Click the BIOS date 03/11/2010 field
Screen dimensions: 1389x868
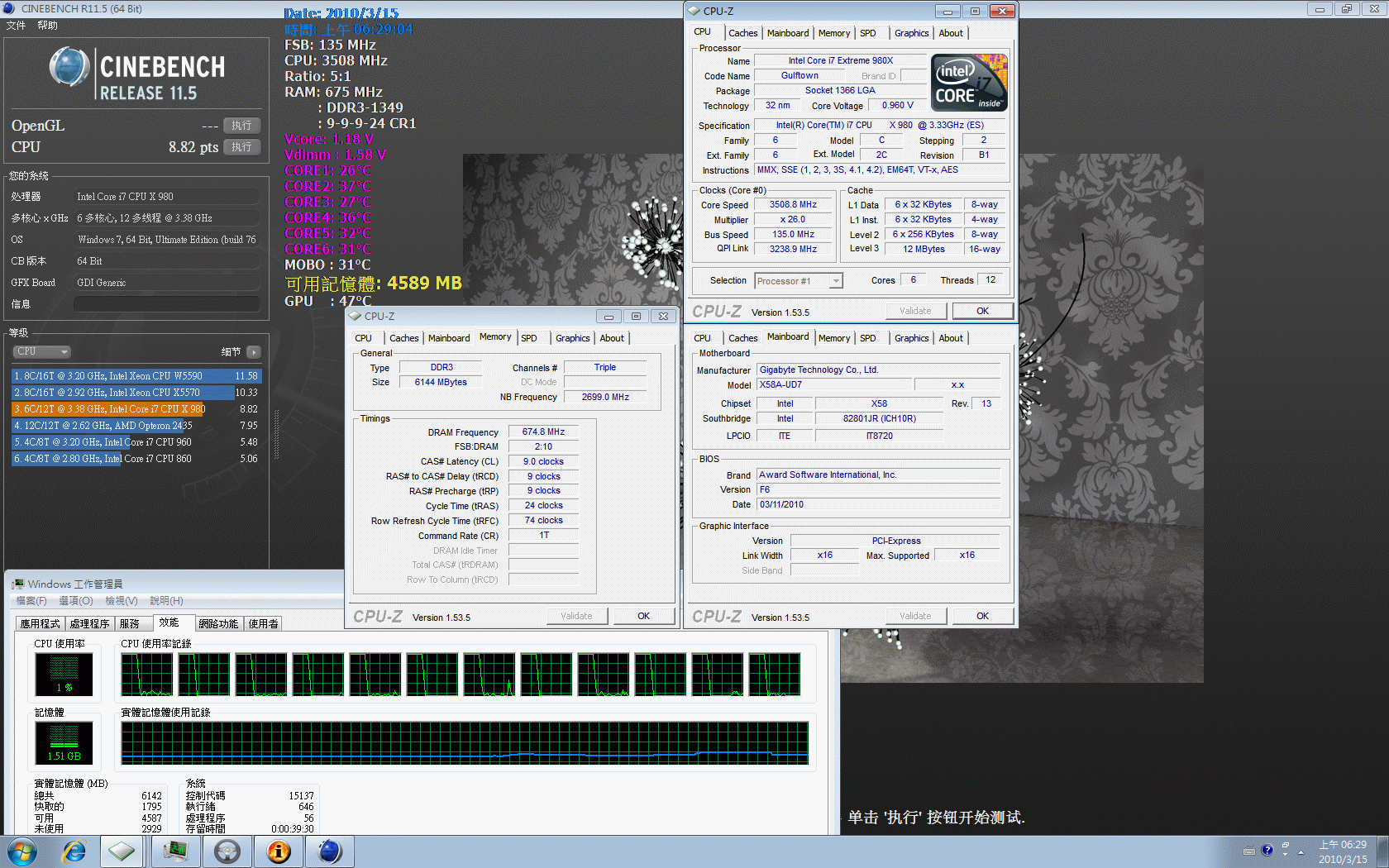(879, 504)
